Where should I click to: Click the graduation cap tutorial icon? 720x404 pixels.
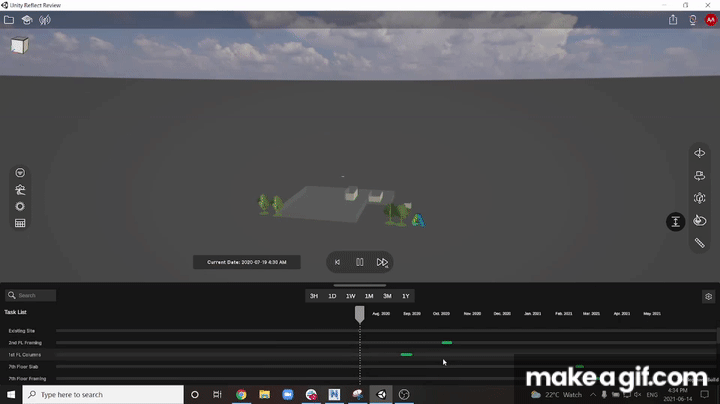[27, 19]
